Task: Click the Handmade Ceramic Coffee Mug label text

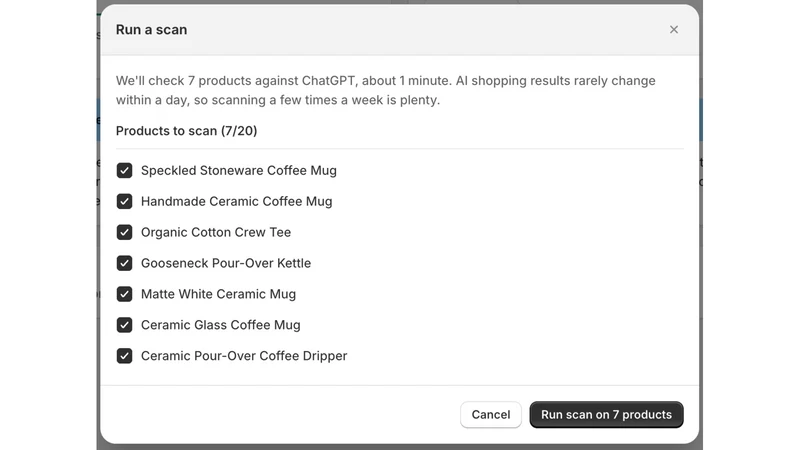Action: click(x=236, y=201)
